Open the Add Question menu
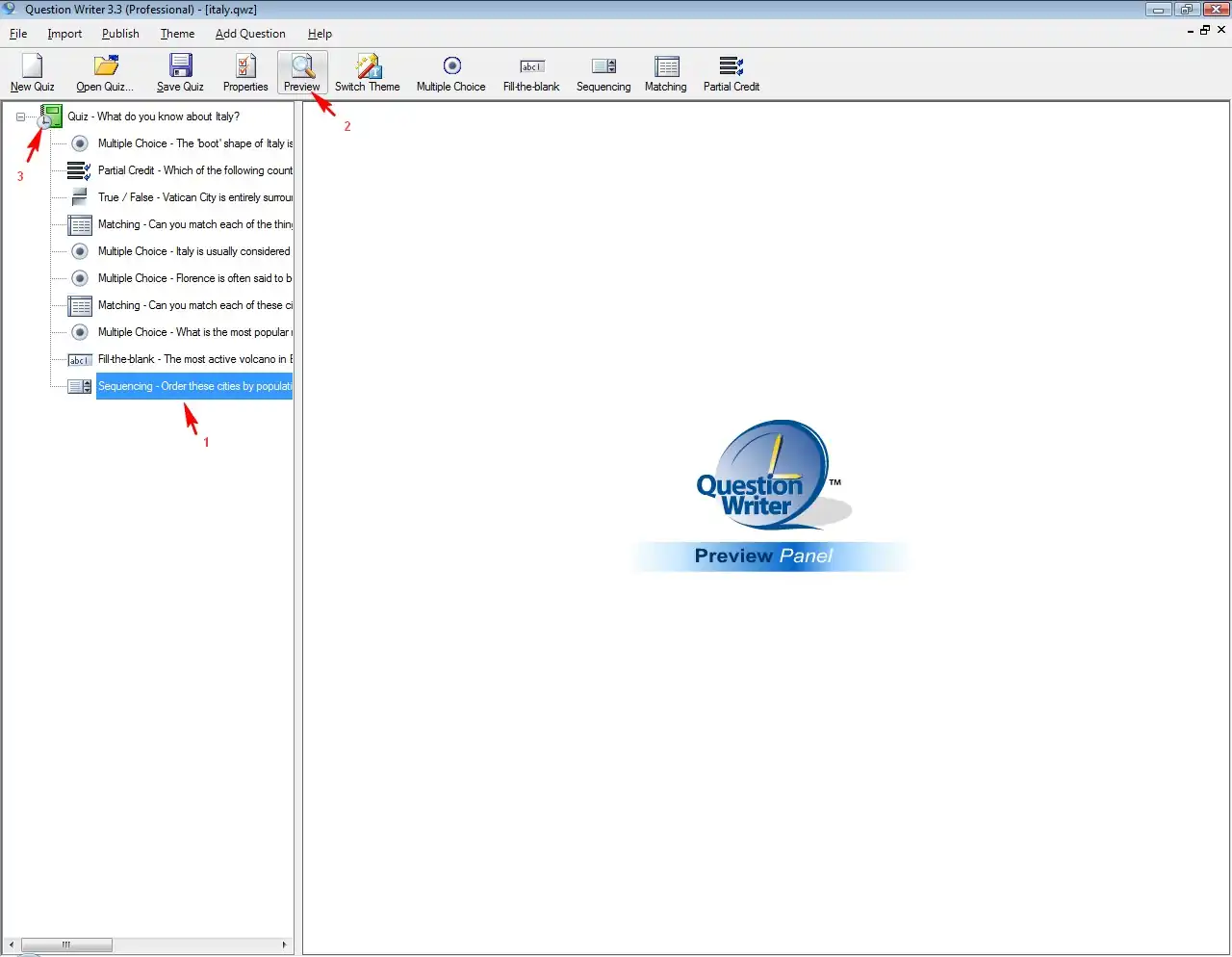Viewport: 1232px width, 957px height. point(250,34)
